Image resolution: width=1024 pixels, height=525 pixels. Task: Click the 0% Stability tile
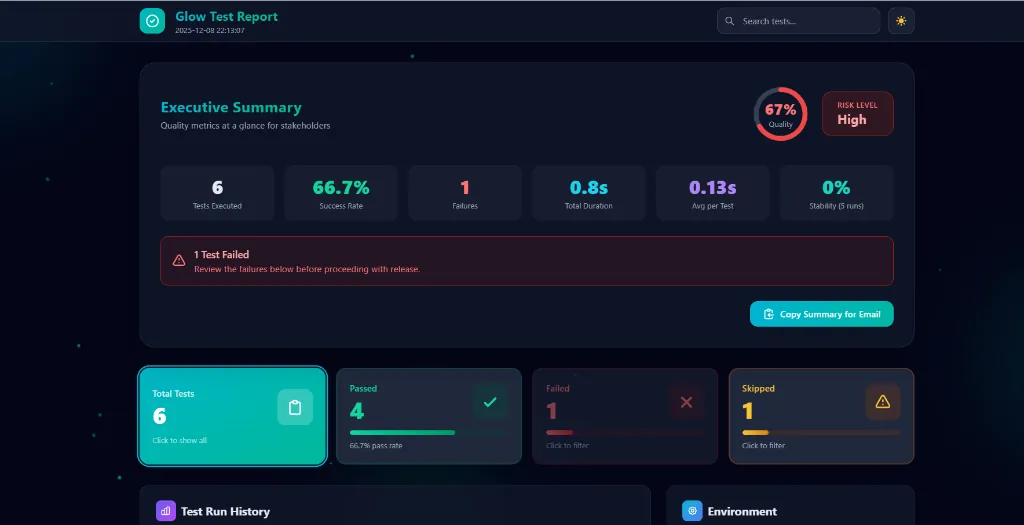(837, 193)
